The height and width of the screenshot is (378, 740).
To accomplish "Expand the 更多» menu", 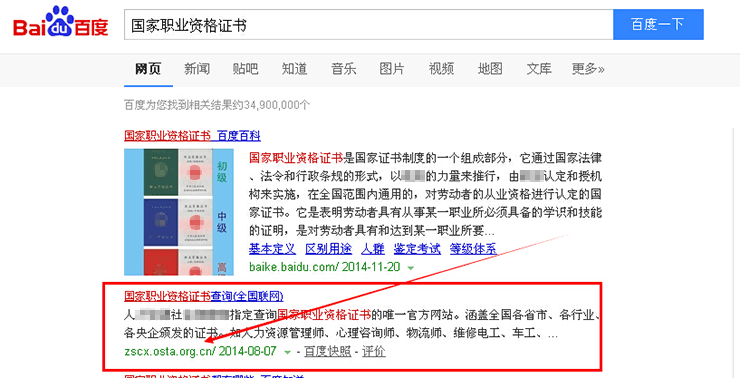I will (x=588, y=69).
